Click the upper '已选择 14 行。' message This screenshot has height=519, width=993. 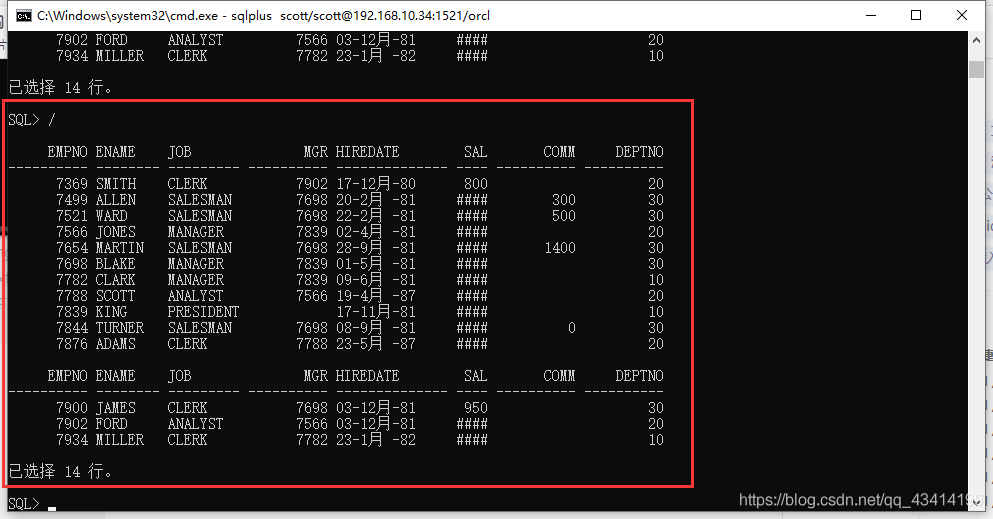pos(61,87)
